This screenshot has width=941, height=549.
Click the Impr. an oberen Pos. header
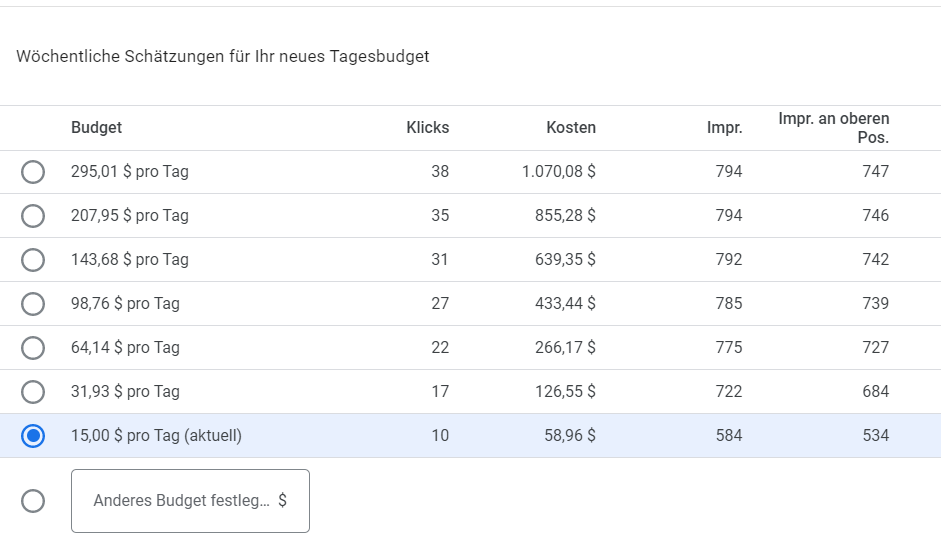pyautogui.click(x=834, y=128)
